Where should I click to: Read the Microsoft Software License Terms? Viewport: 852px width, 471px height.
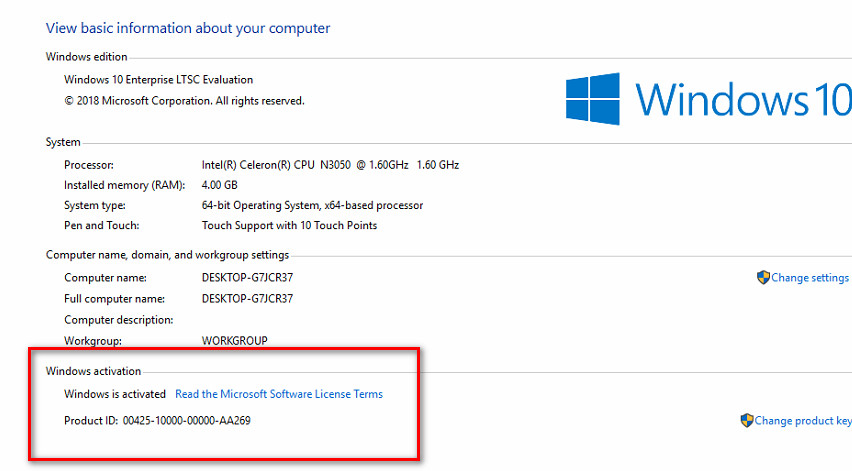pos(279,394)
